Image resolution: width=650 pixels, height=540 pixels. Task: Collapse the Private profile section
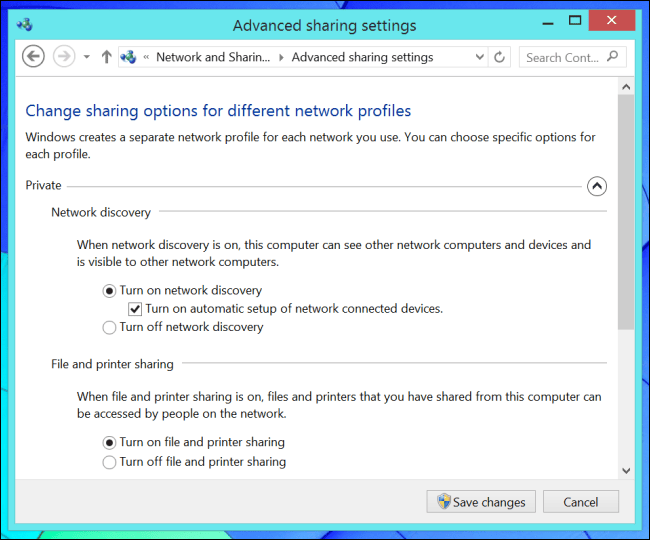(x=596, y=185)
